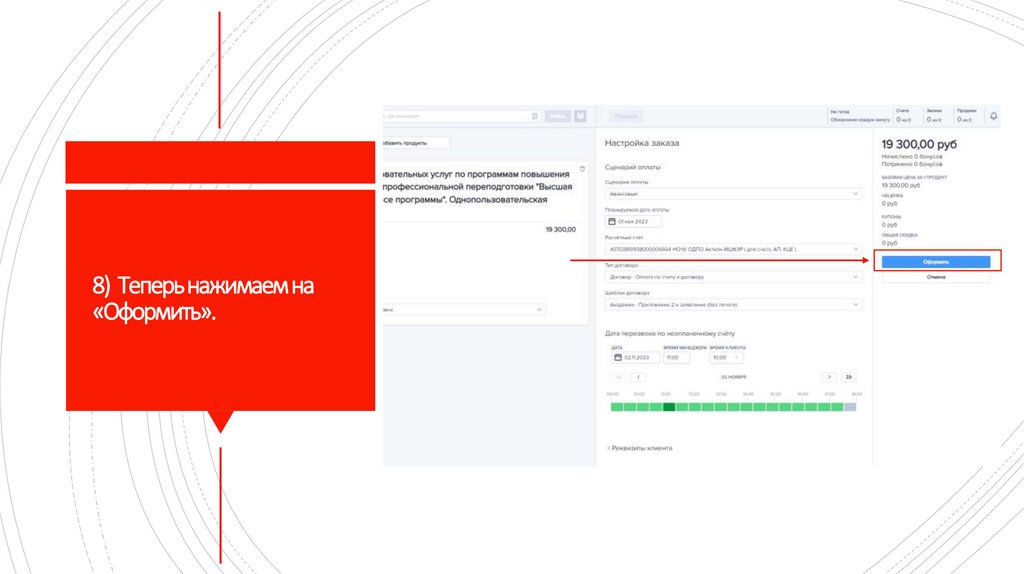1024x574 pixels.
Task: Click the «Добавить продукты» button
Action: pyautogui.click(x=415, y=142)
